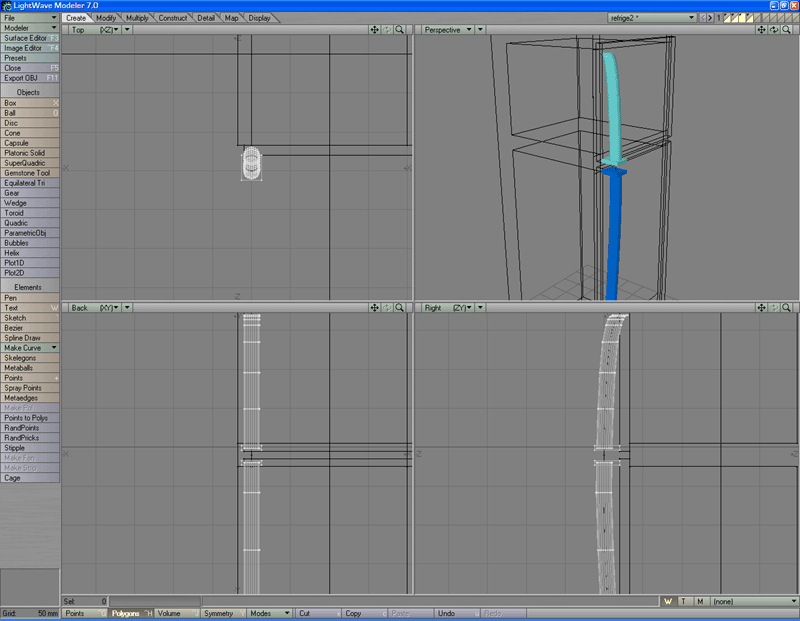
Task: Click the Copy button
Action: 365,613
